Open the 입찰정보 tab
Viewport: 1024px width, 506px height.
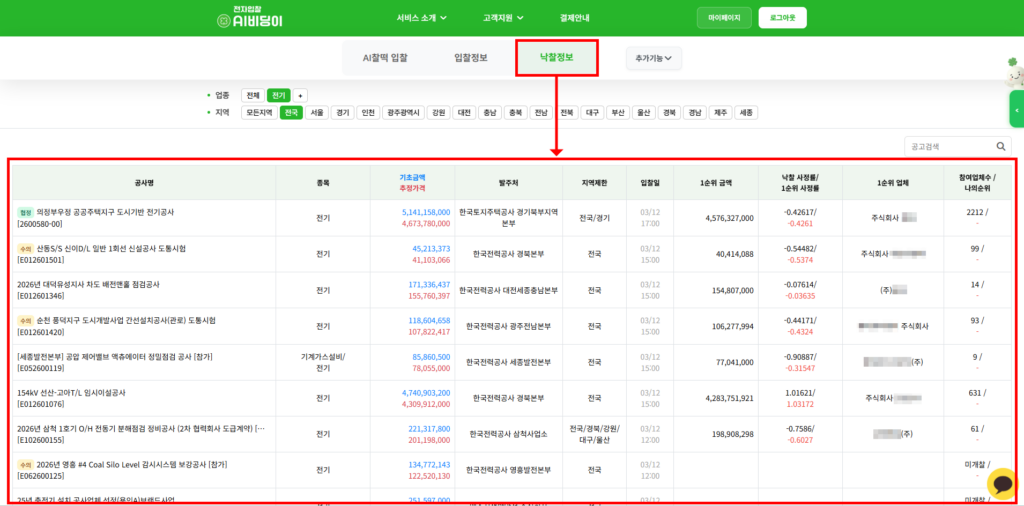[470, 58]
